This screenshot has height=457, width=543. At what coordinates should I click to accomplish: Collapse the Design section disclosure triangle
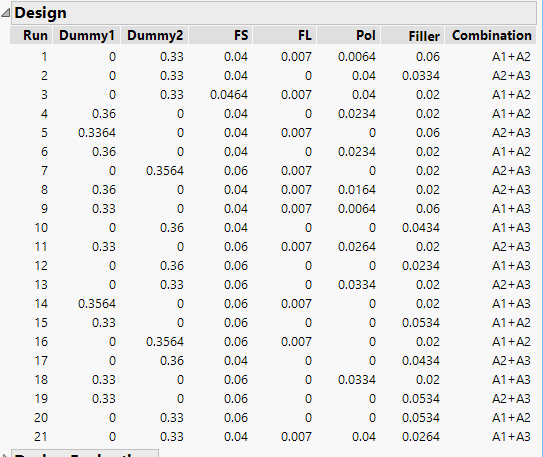click(x=5, y=14)
